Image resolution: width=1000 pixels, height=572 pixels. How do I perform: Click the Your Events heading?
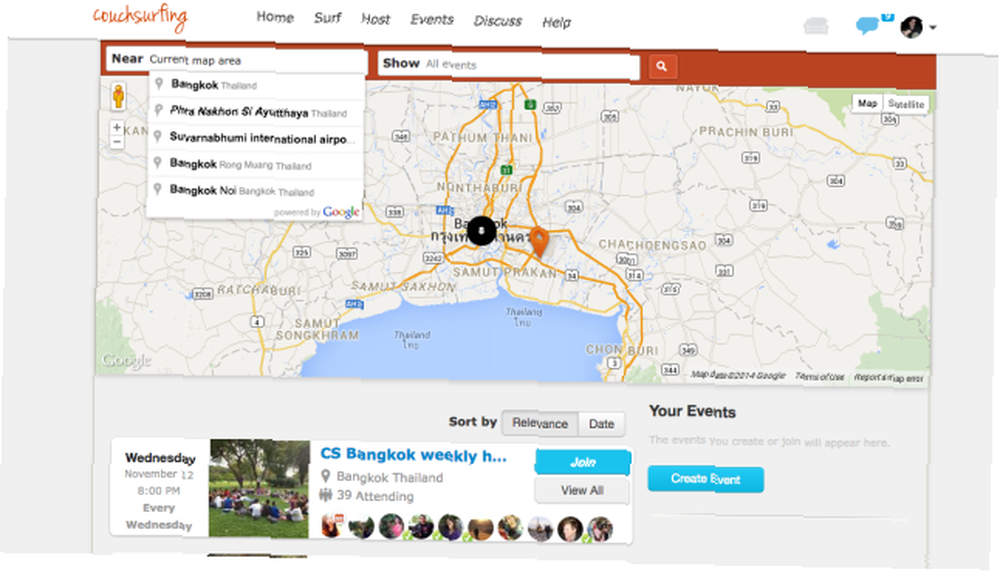click(692, 412)
